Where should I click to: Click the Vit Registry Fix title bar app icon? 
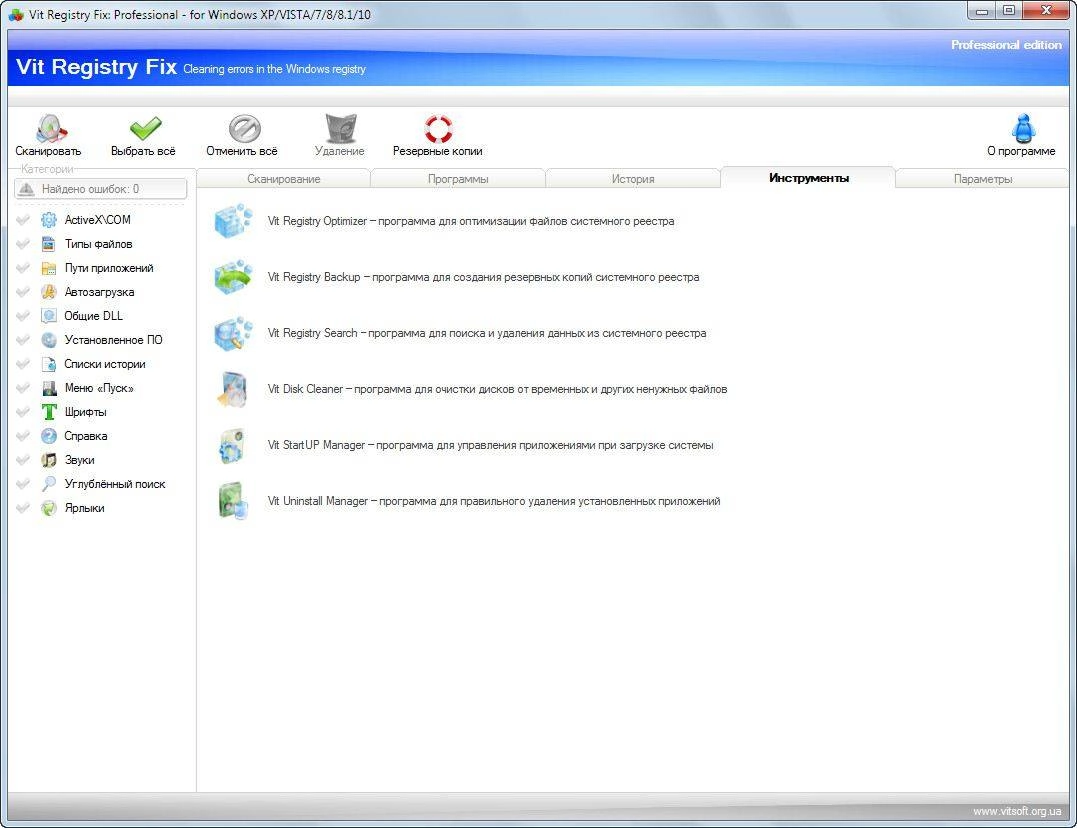point(16,14)
